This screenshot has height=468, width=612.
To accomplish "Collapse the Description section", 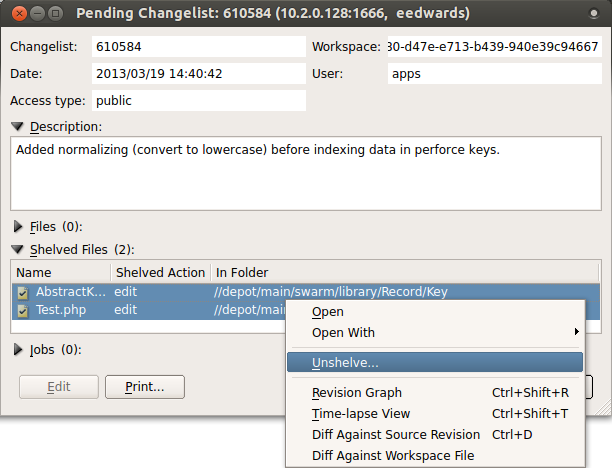I will click(x=18, y=126).
